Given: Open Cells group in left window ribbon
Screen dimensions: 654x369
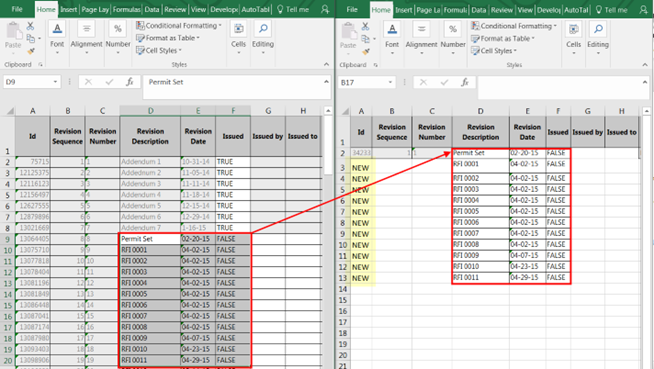Looking at the screenshot, I should [x=238, y=38].
